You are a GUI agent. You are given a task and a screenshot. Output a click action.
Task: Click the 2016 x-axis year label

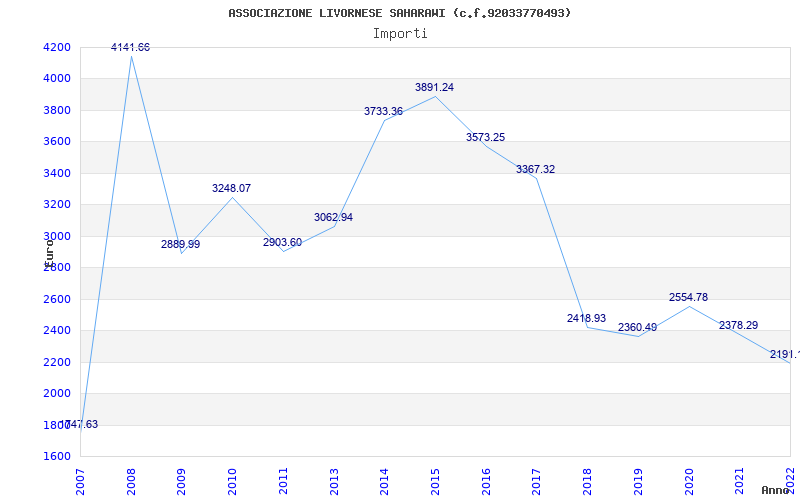tap(486, 481)
